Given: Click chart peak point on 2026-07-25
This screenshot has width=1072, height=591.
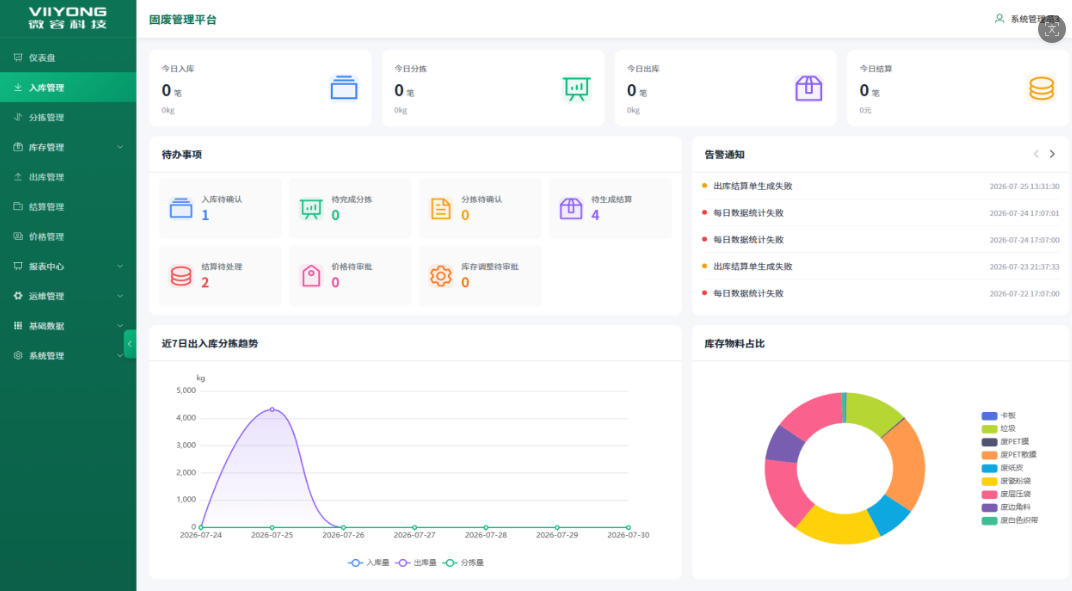Looking at the screenshot, I should 272,409.
